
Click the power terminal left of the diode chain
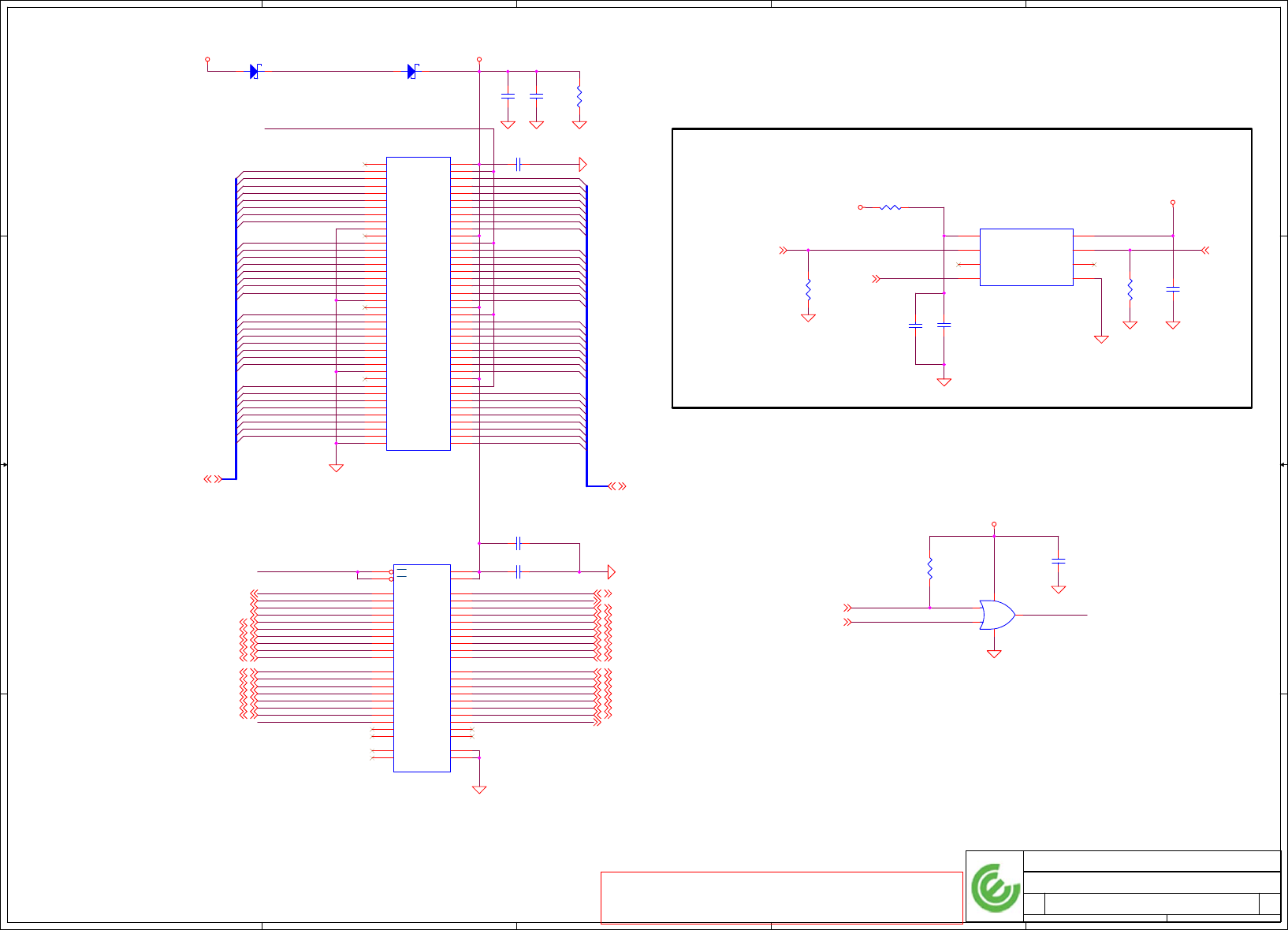pyautogui.click(x=207, y=59)
